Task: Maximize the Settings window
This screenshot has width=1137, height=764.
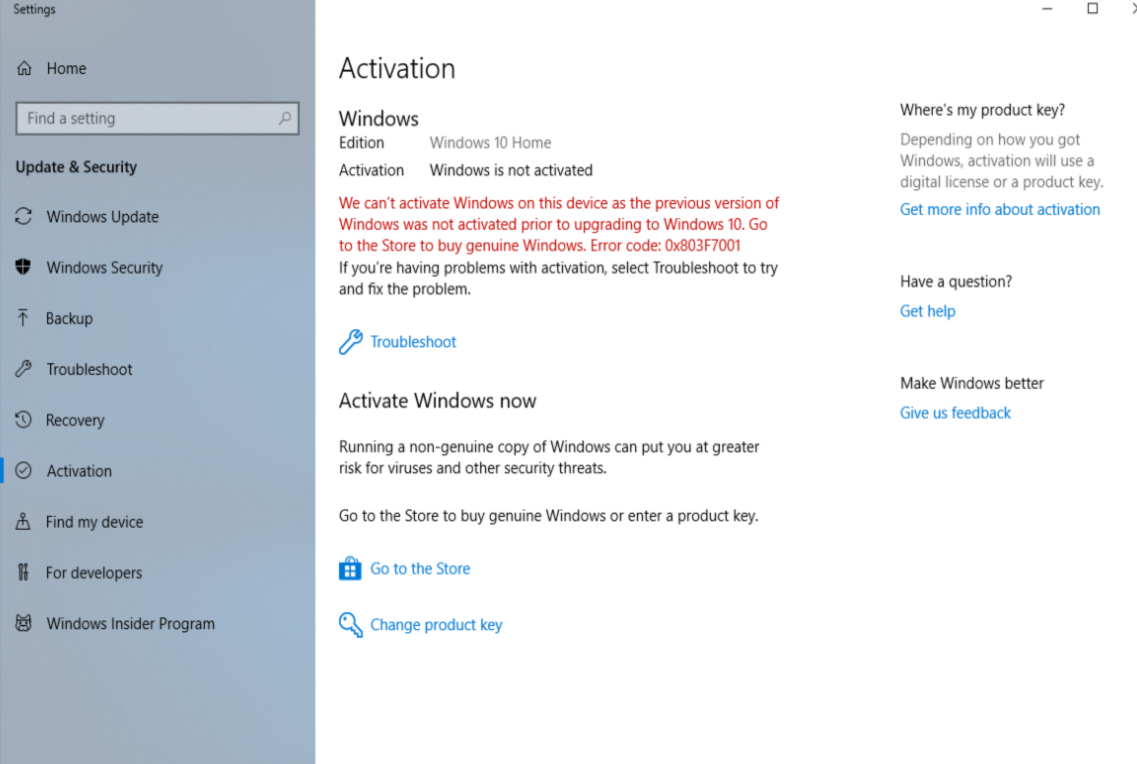Action: click(x=1092, y=9)
